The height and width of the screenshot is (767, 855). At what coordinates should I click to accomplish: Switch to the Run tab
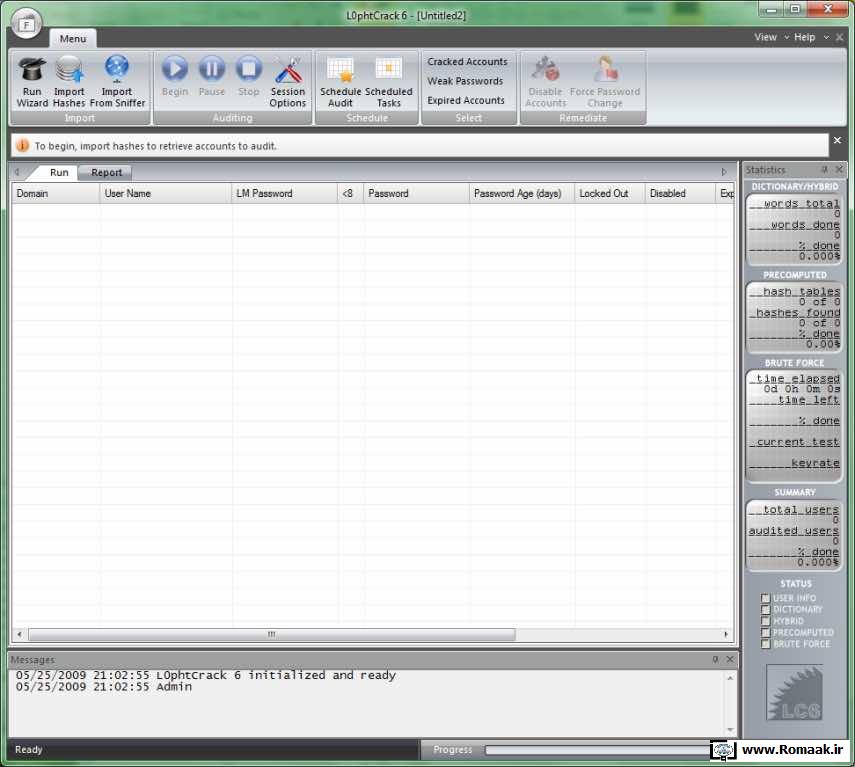pos(59,172)
